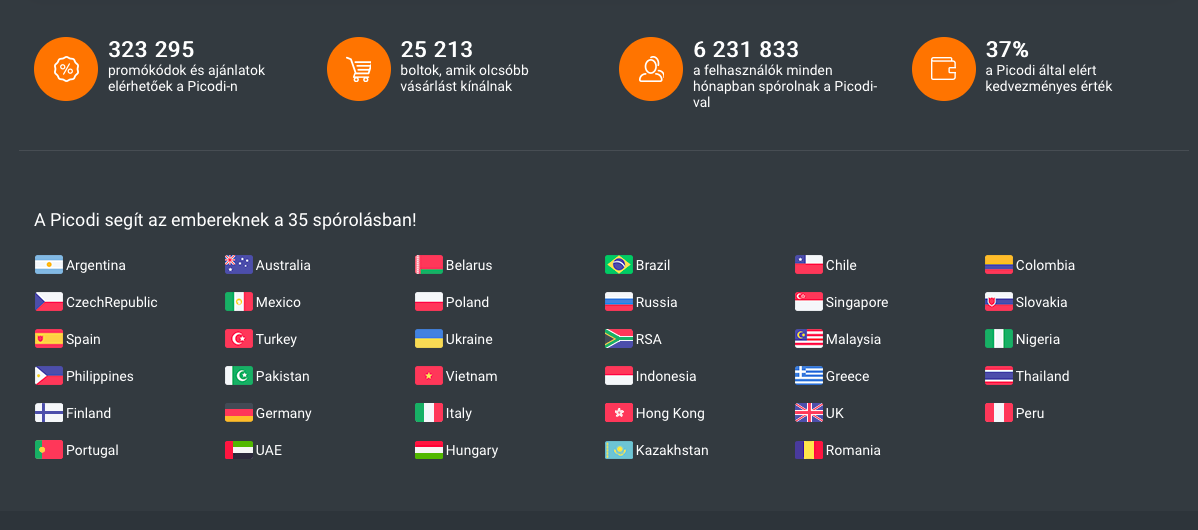Image resolution: width=1198 pixels, height=530 pixels.
Task: Click the Turkey flag icon
Action: coord(239,339)
